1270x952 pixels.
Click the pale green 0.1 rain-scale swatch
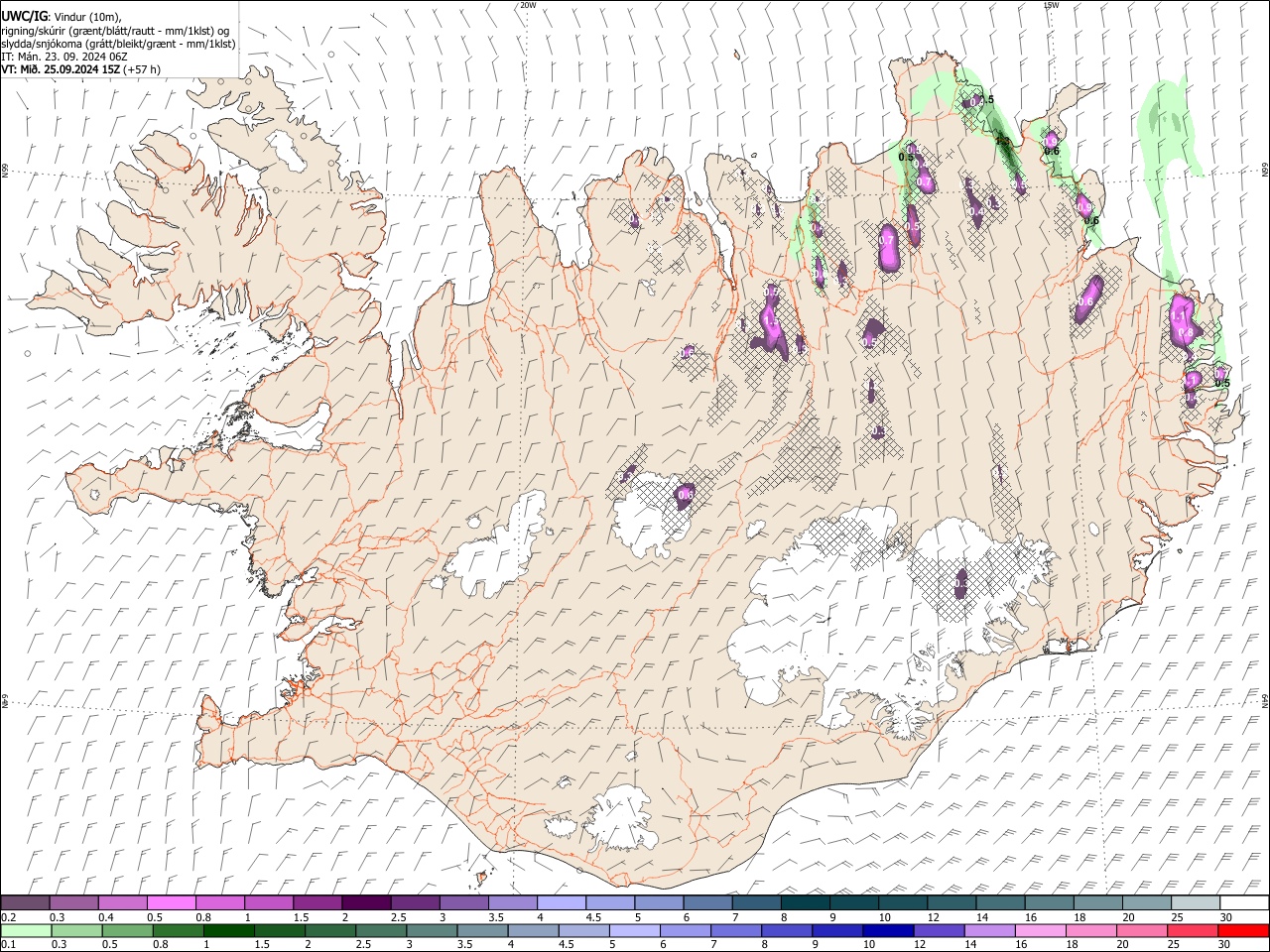coord(27,930)
